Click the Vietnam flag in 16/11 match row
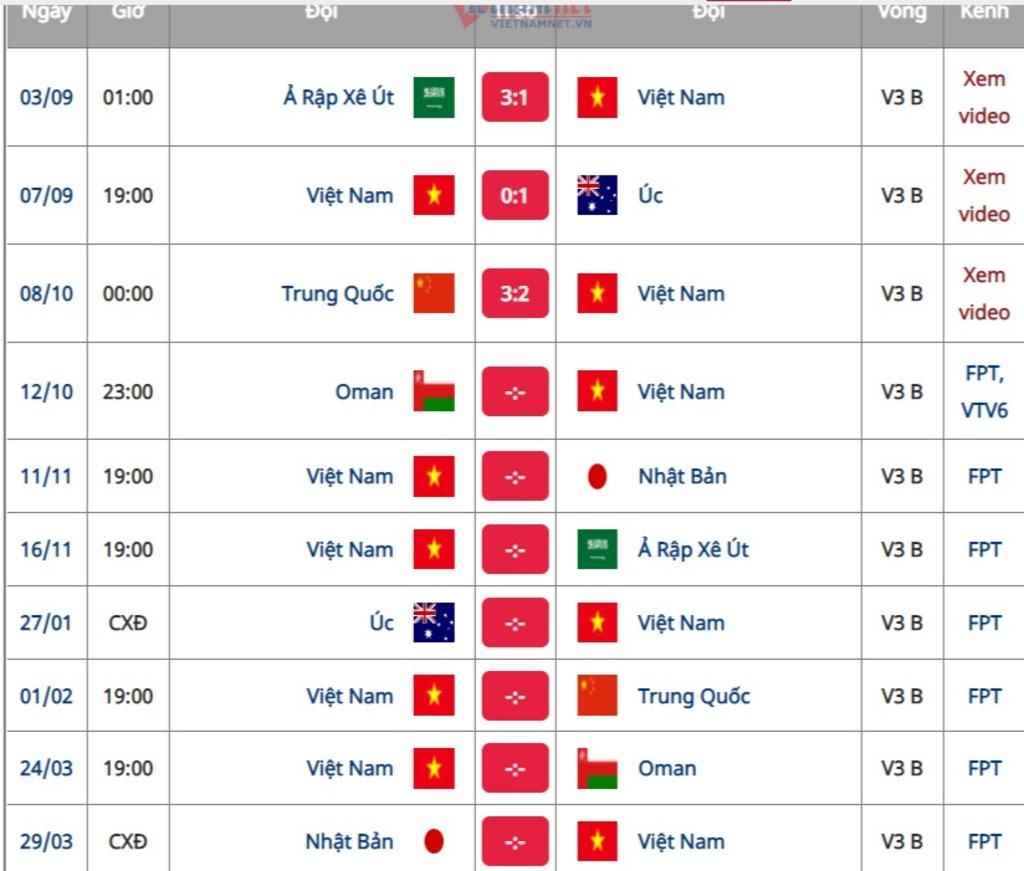 [434, 549]
